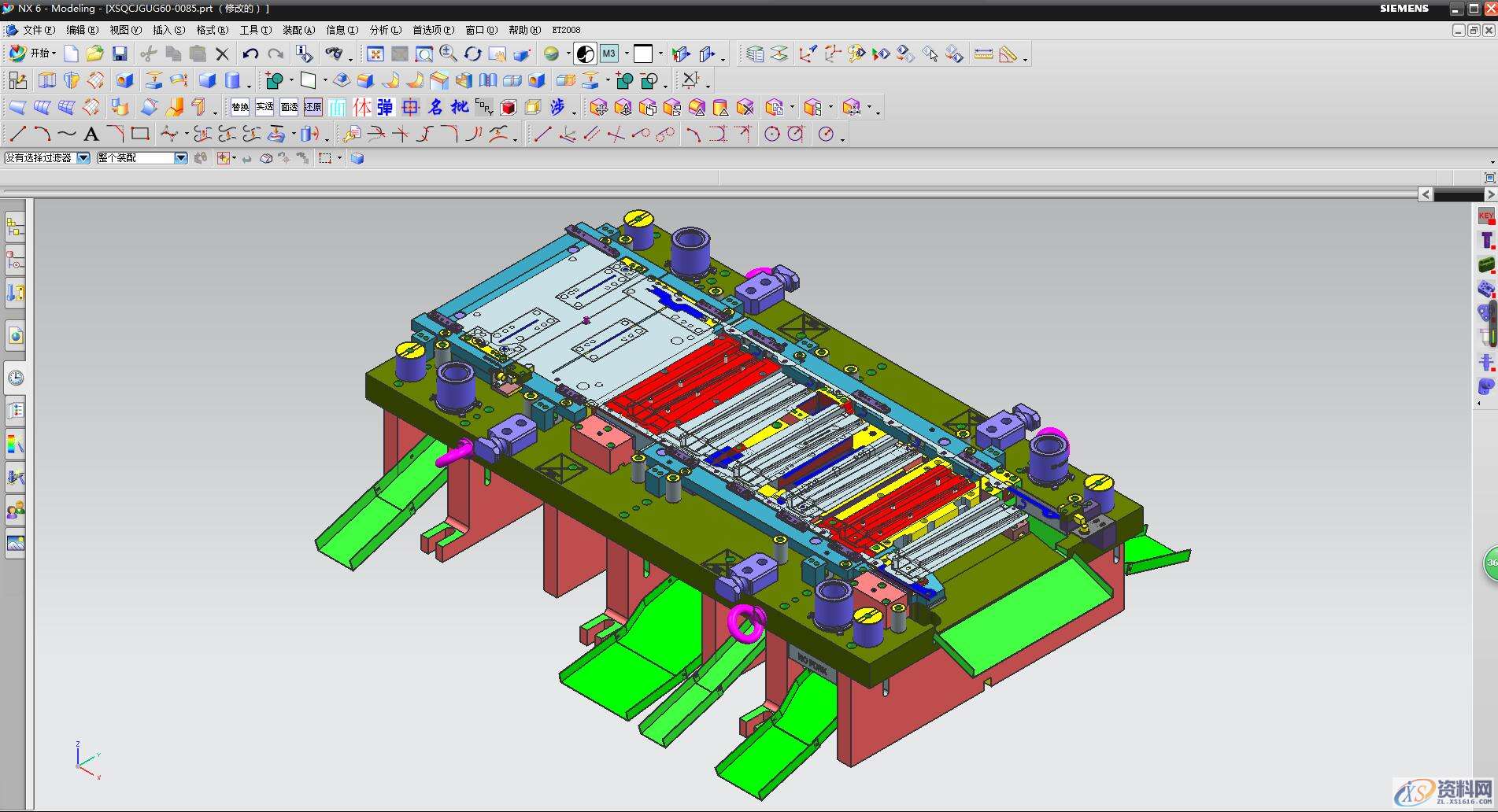This screenshot has width=1498, height=812.
Task: Open the 装配(A) assembly menu
Action: coord(298,30)
